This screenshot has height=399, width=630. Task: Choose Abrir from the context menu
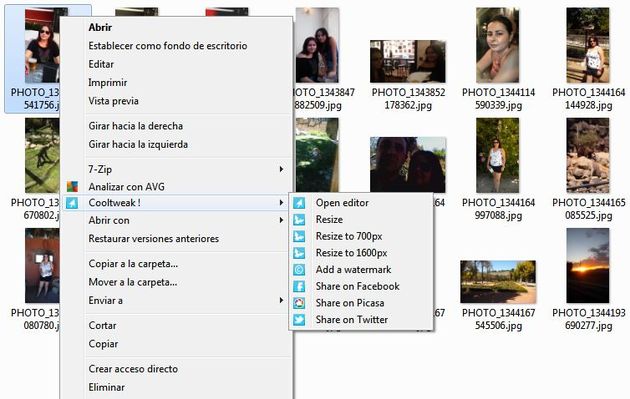[100, 27]
